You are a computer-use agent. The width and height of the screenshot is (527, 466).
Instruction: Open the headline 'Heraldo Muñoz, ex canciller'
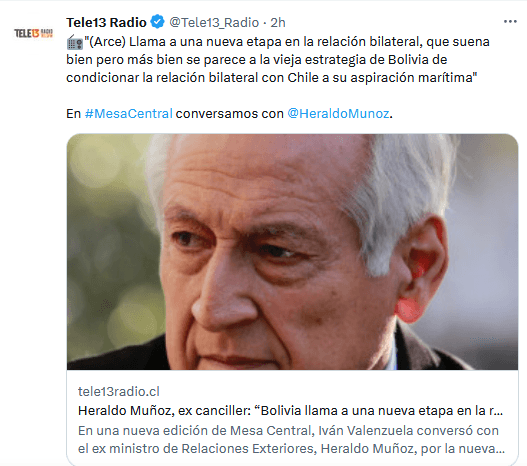pyautogui.click(x=290, y=411)
